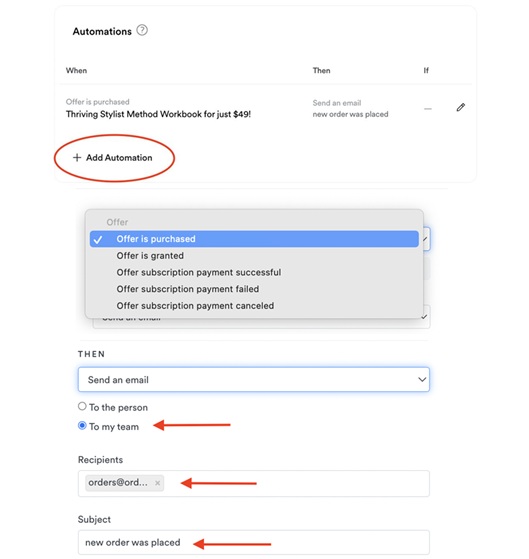Click the Then column header

[x=322, y=71]
